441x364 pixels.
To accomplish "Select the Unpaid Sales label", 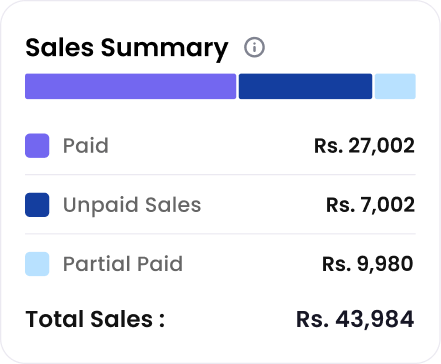I will pyautogui.click(x=132, y=205).
